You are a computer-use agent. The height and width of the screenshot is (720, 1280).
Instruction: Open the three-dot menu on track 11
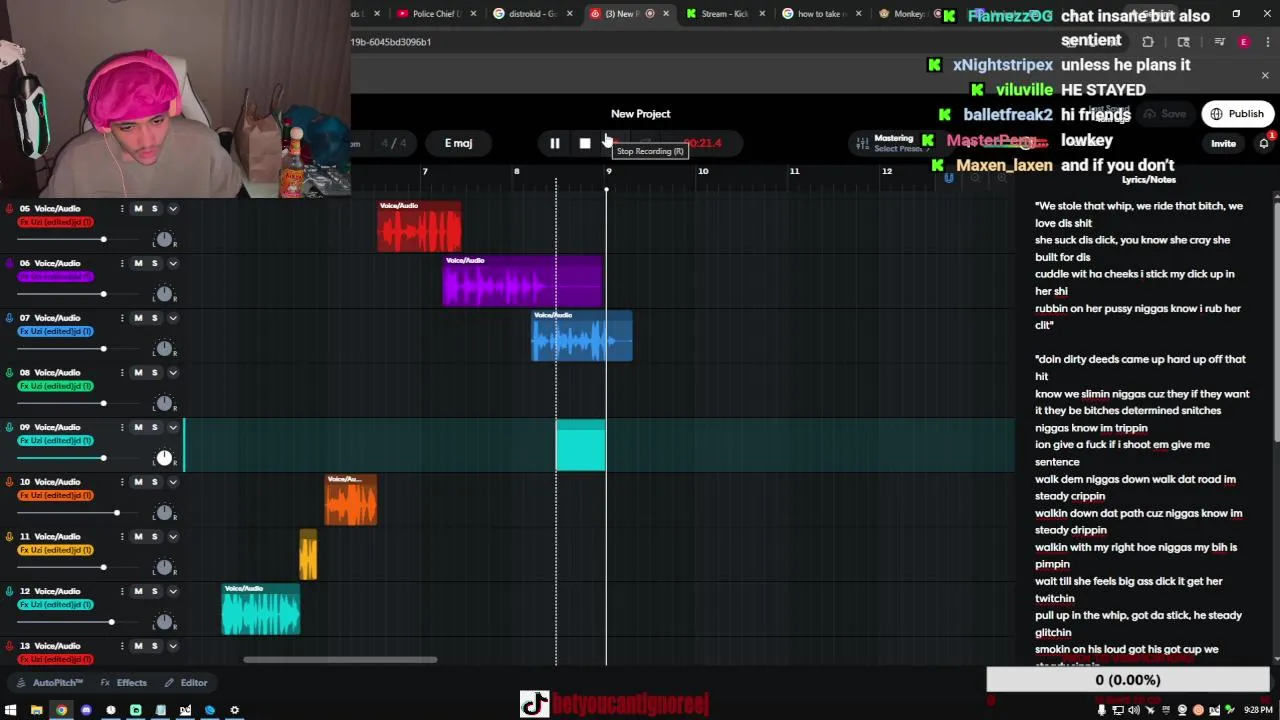[122, 536]
